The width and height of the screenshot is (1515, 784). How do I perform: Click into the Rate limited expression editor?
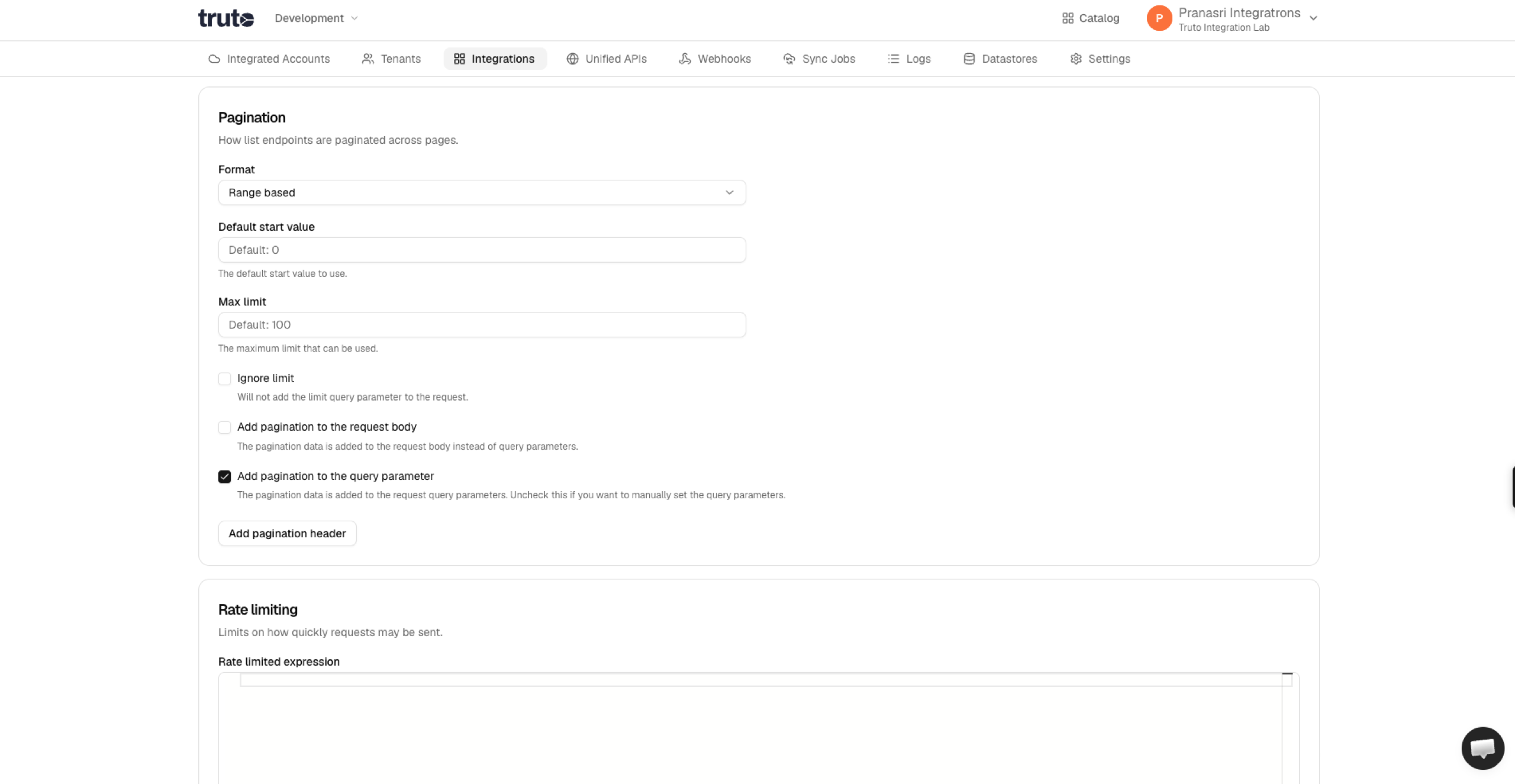759,728
